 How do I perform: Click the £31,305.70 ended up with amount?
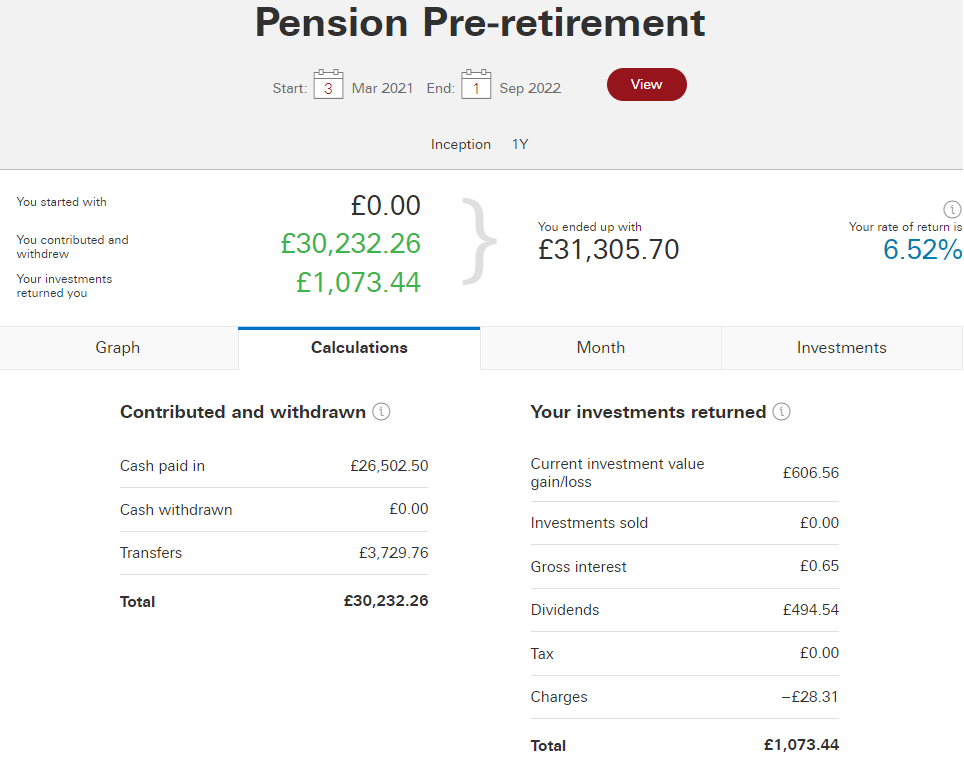click(x=609, y=250)
